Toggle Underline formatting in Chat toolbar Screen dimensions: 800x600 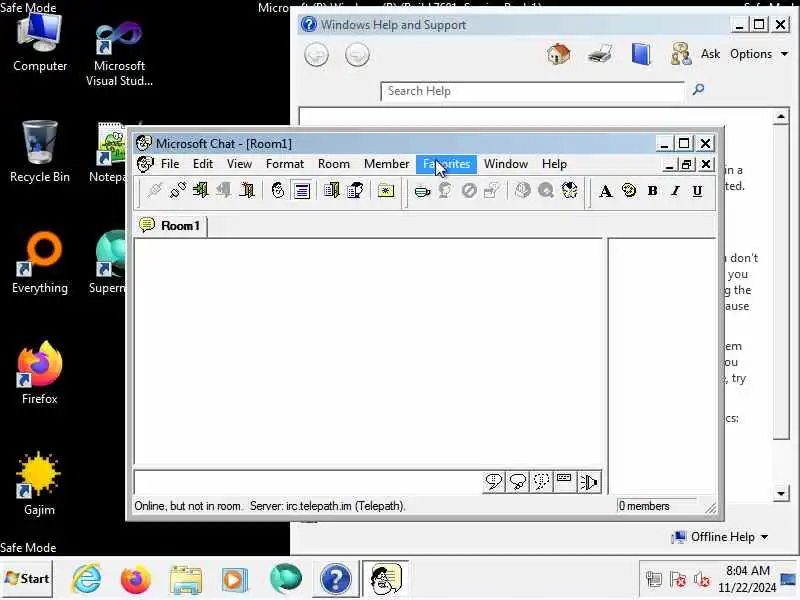point(697,191)
